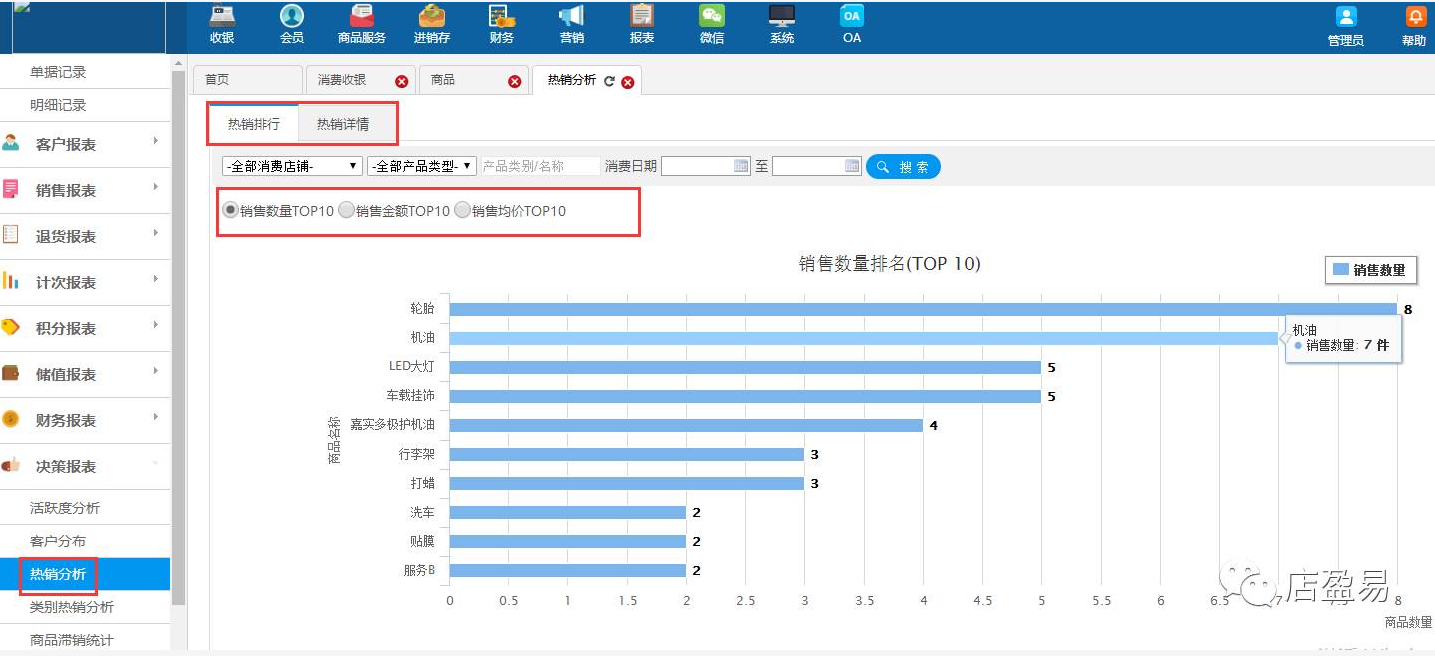Click the 客户报表 sidebar icon
This screenshot has width=1435, height=656.
(11, 144)
